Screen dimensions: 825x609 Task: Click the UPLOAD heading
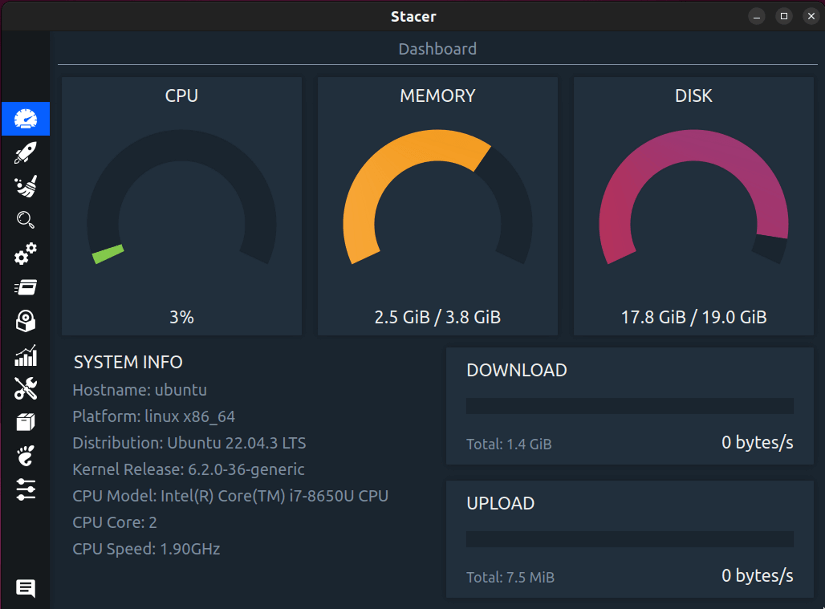(500, 503)
